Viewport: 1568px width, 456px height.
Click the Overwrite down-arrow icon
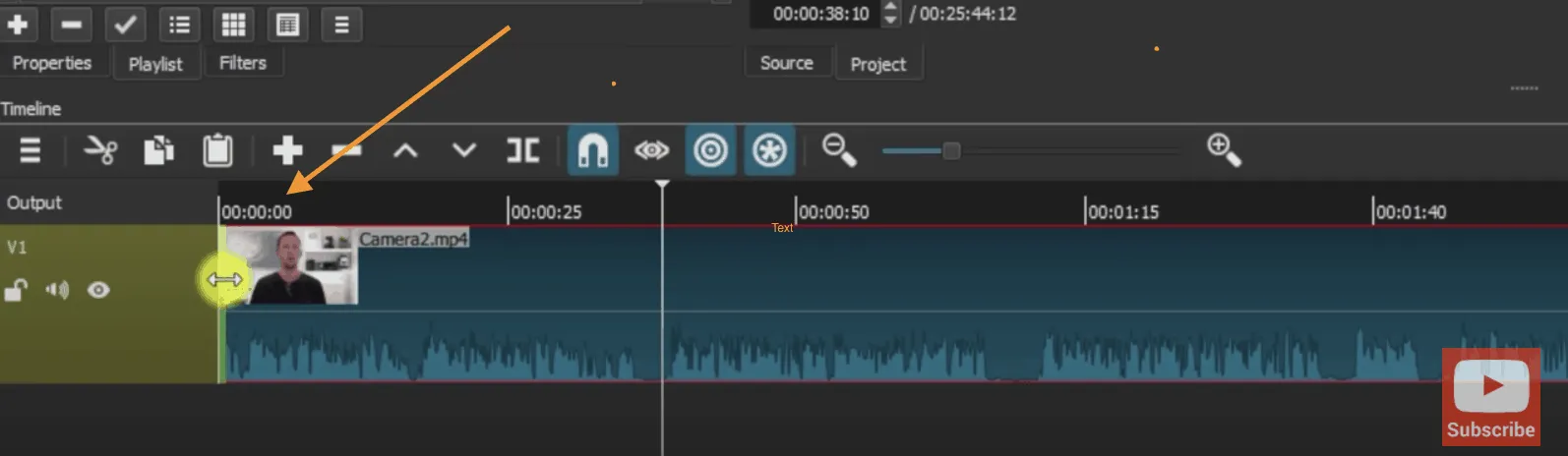point(464,150)
